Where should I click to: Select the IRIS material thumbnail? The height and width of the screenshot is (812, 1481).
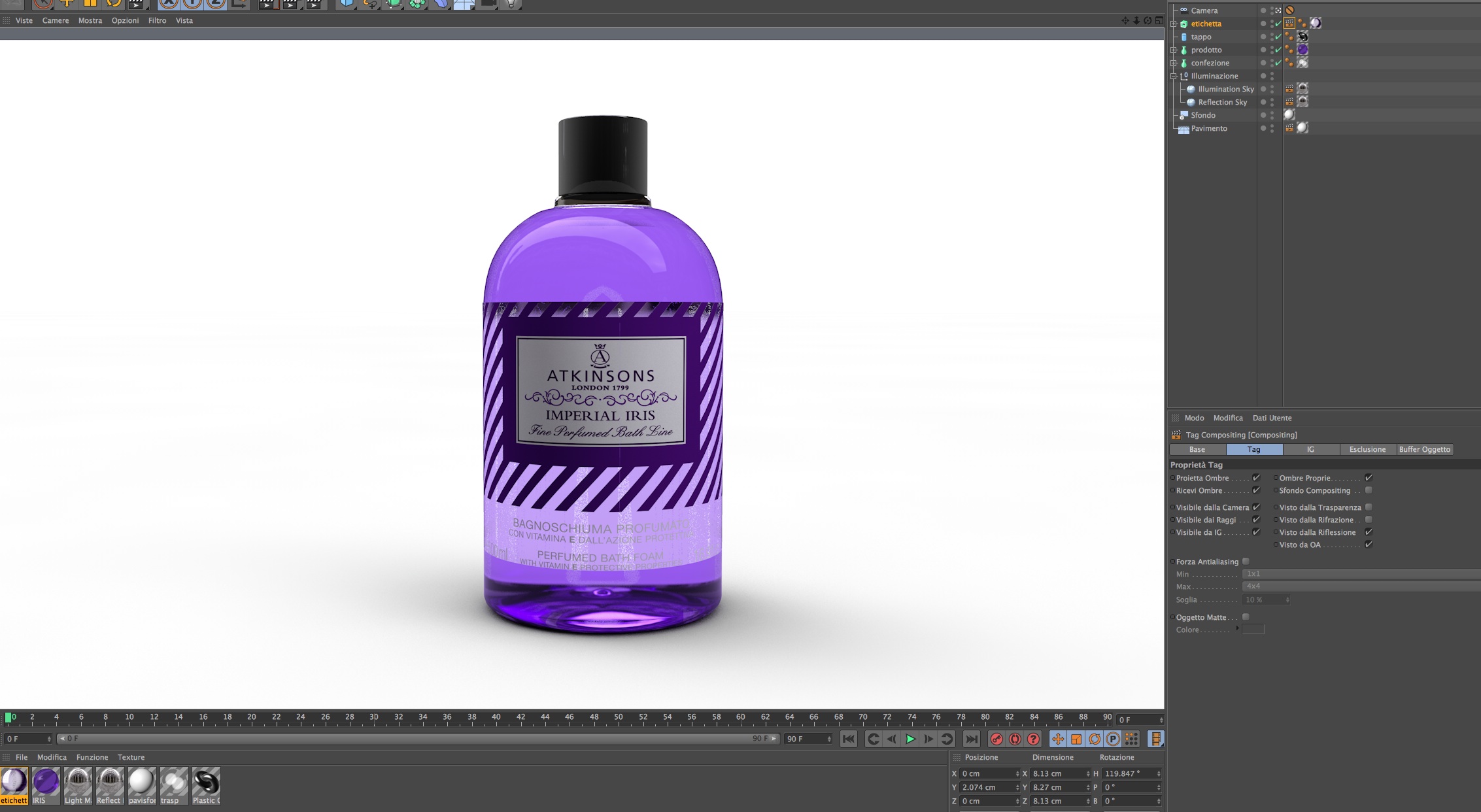46,783
